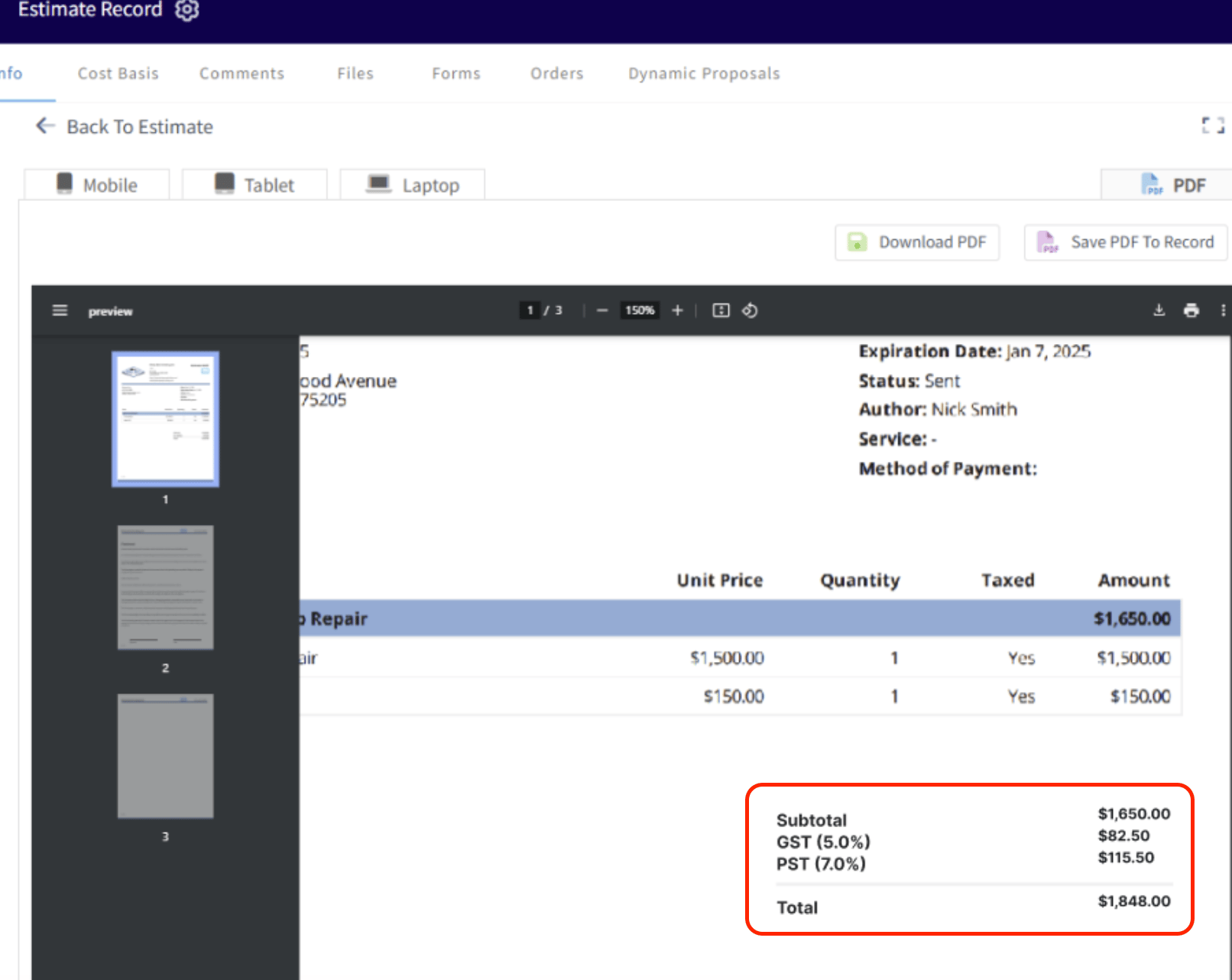1232x980 pixels.
Task: Zoom in with plus icon
Action: tap(677, 310)
